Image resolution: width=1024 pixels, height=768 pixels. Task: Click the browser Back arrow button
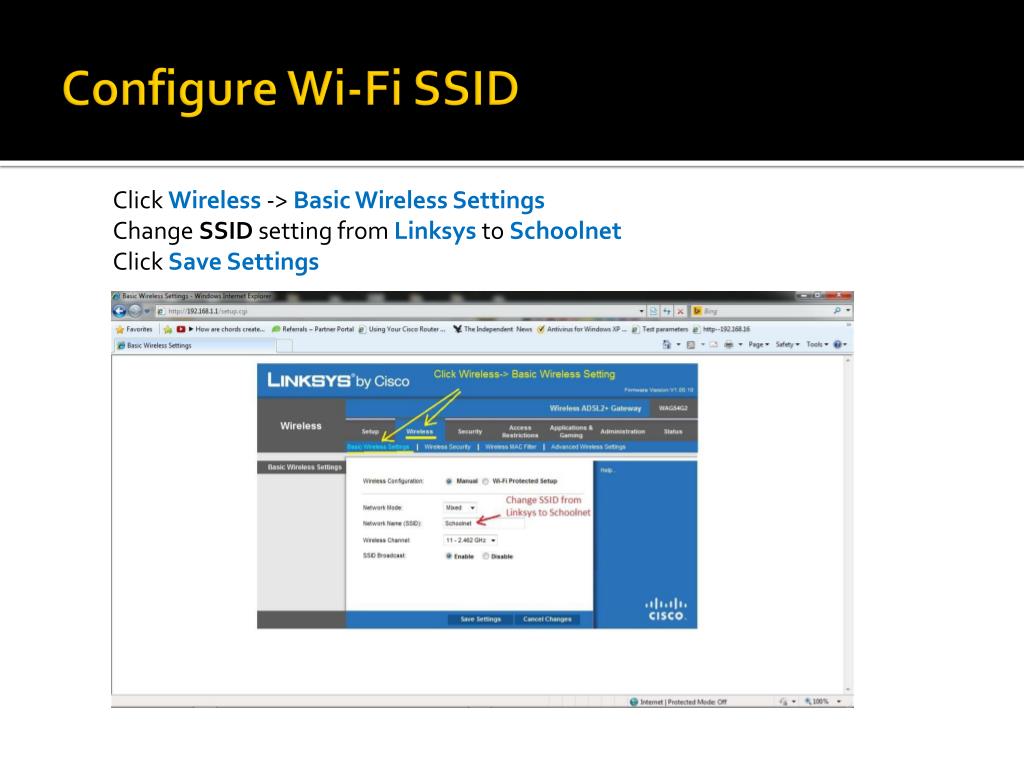[x=120, y=311]
